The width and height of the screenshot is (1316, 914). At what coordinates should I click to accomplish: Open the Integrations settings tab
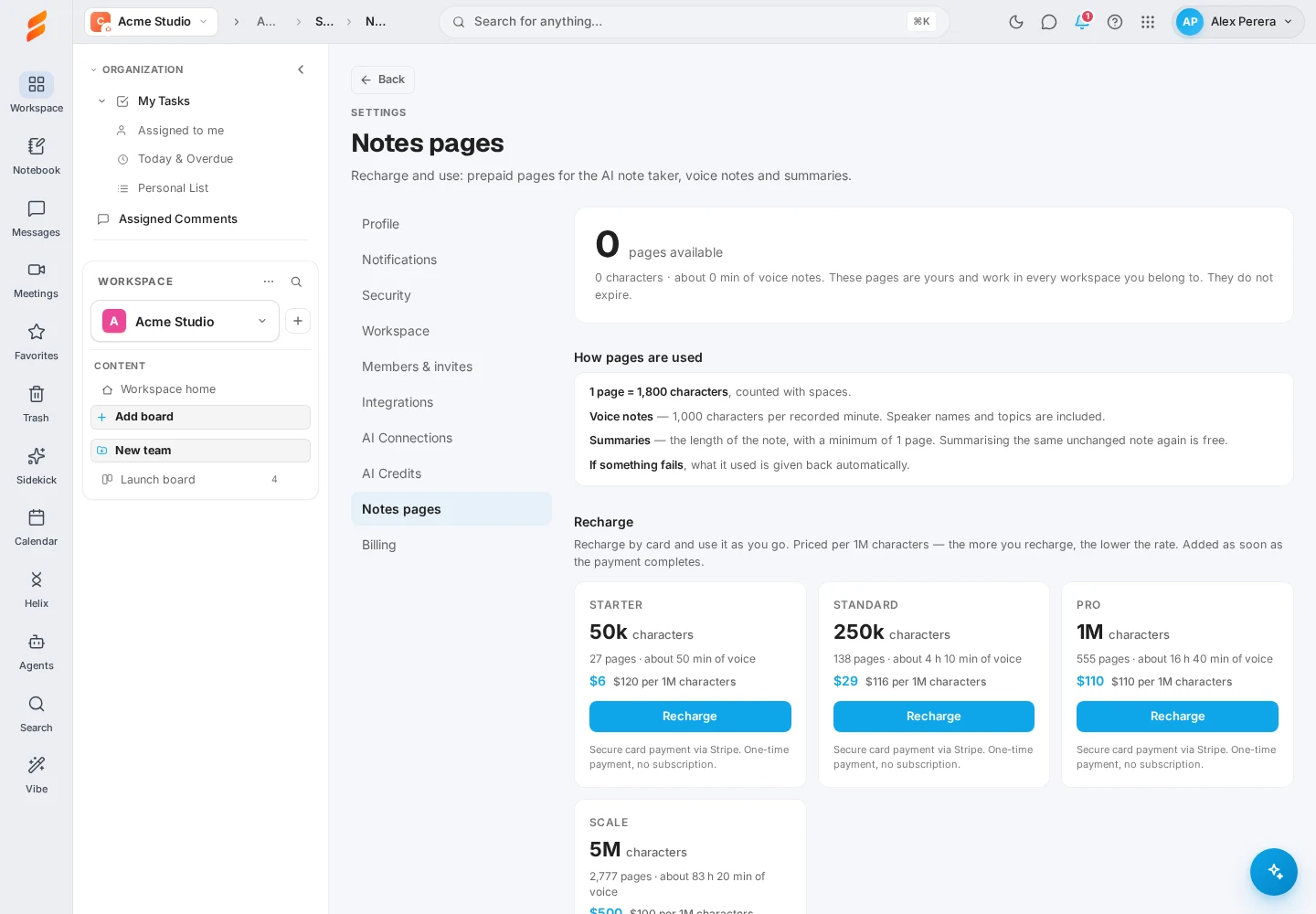click(x=451, y=402)
